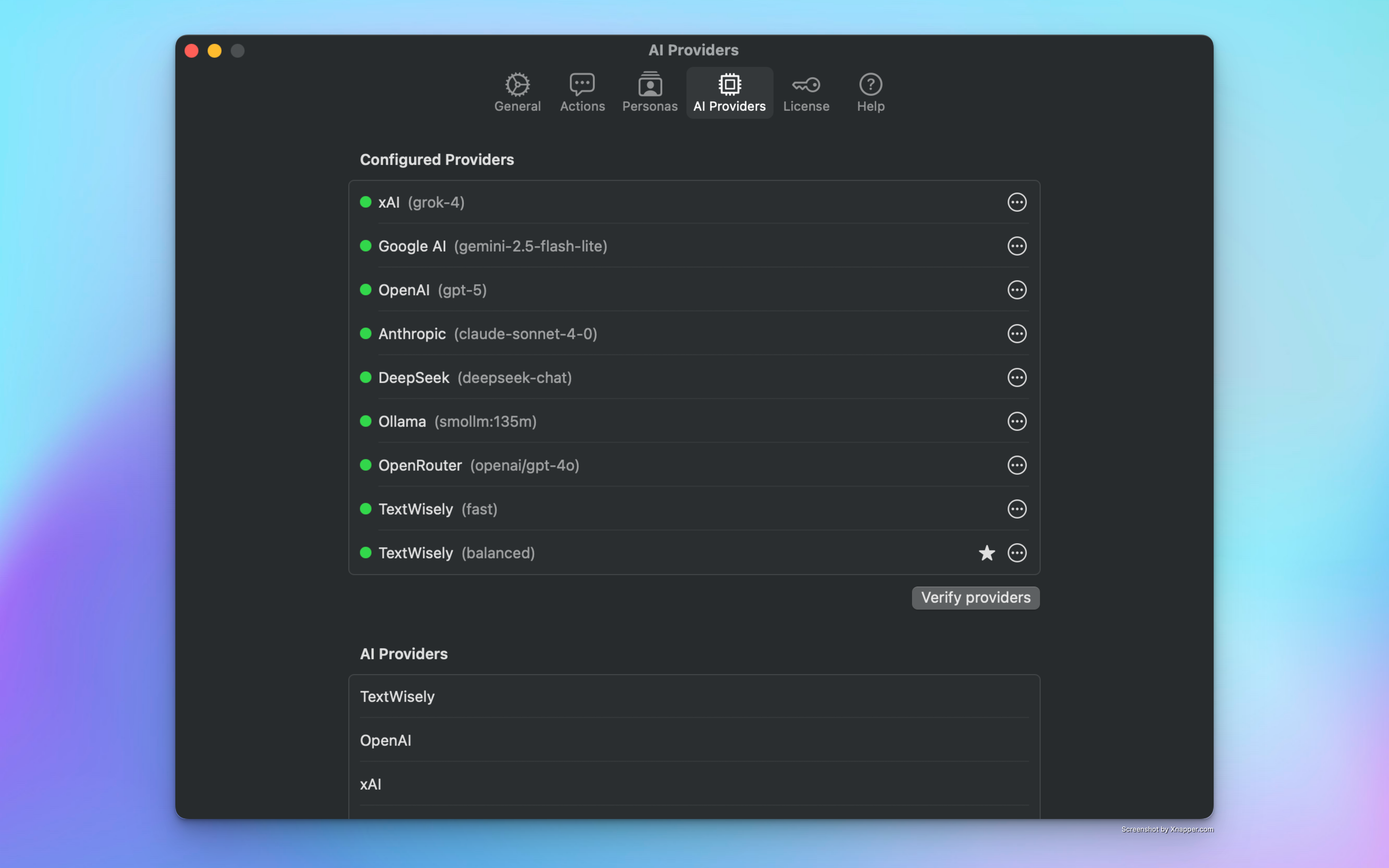Open options menu for Google AI provider
Viewport: 1389px width, 868px height.
[x=1016, y=246]
